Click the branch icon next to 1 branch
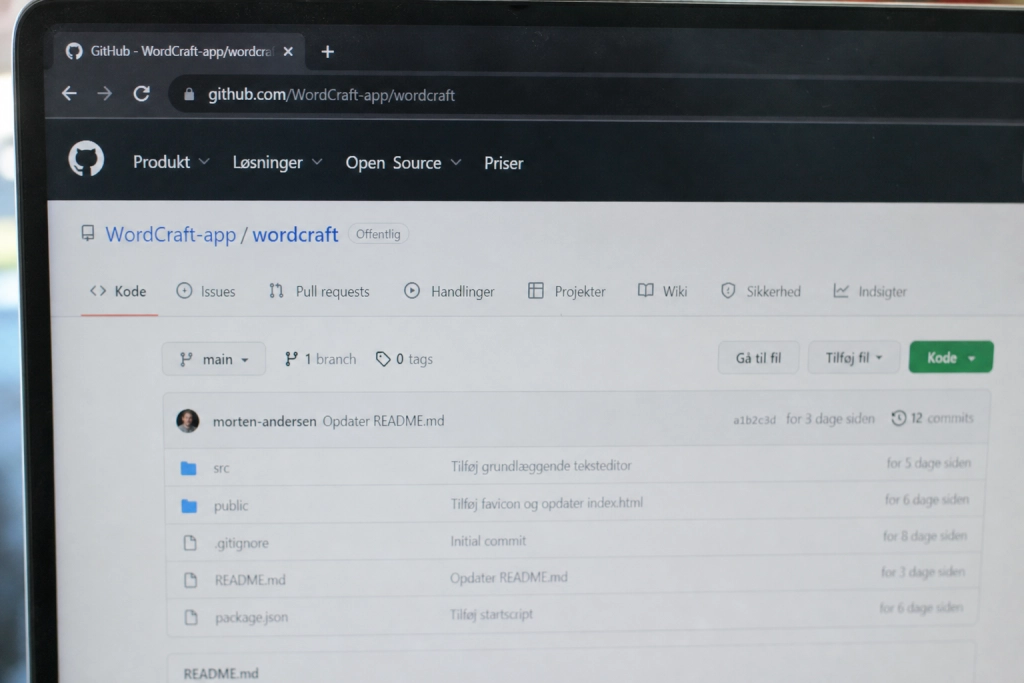This screenshot has width=1024, height=683. pyautogui.click(x=291, y=358)
